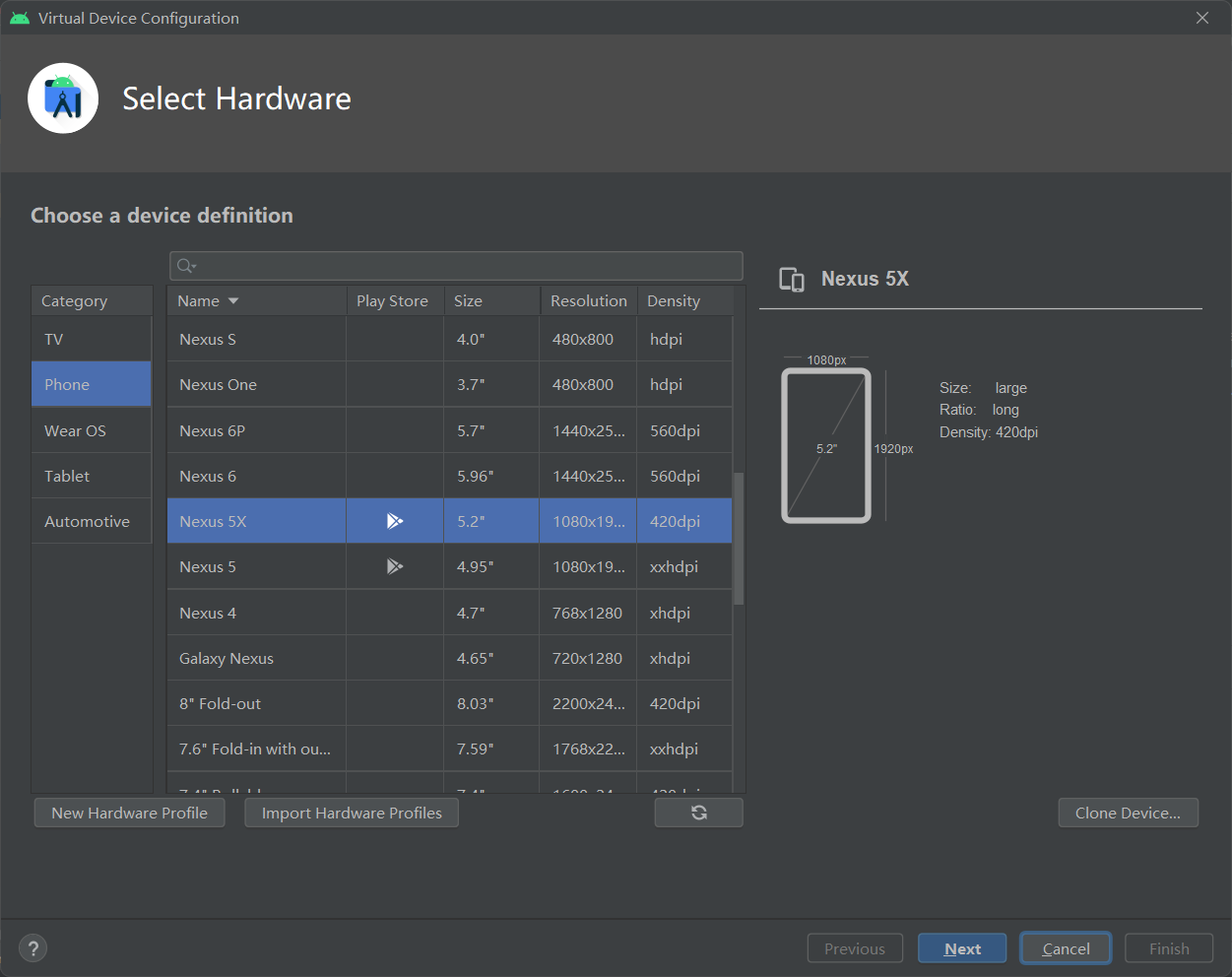This screenshot has width=1232, height=977.
Task: Click the Nexus 5X preview panel title
Action: 865,279
